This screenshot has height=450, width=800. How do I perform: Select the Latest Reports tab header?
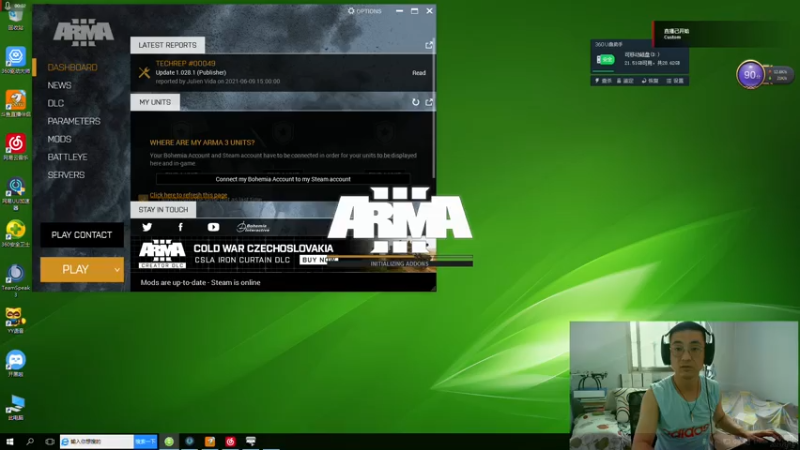click(x=167, y=45)
